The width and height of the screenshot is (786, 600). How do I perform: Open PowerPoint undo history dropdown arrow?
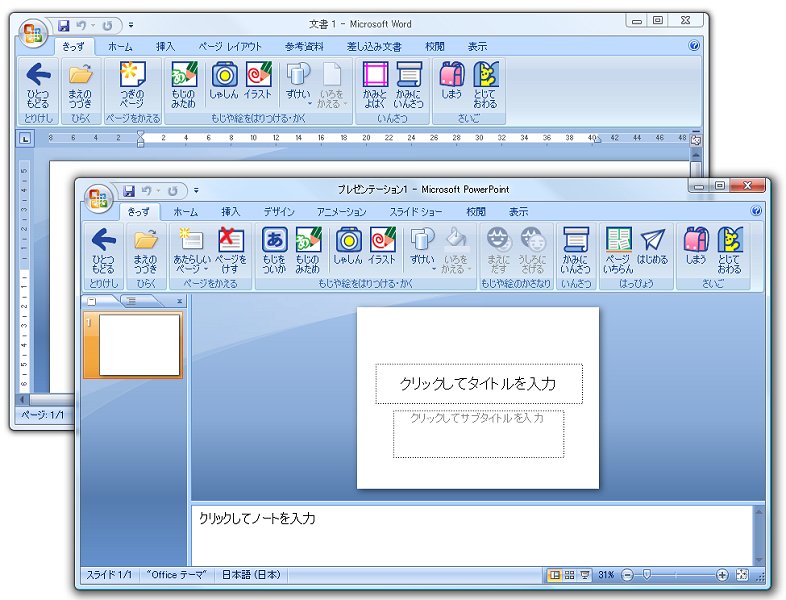pyautogui.click(x=158, y=190)
